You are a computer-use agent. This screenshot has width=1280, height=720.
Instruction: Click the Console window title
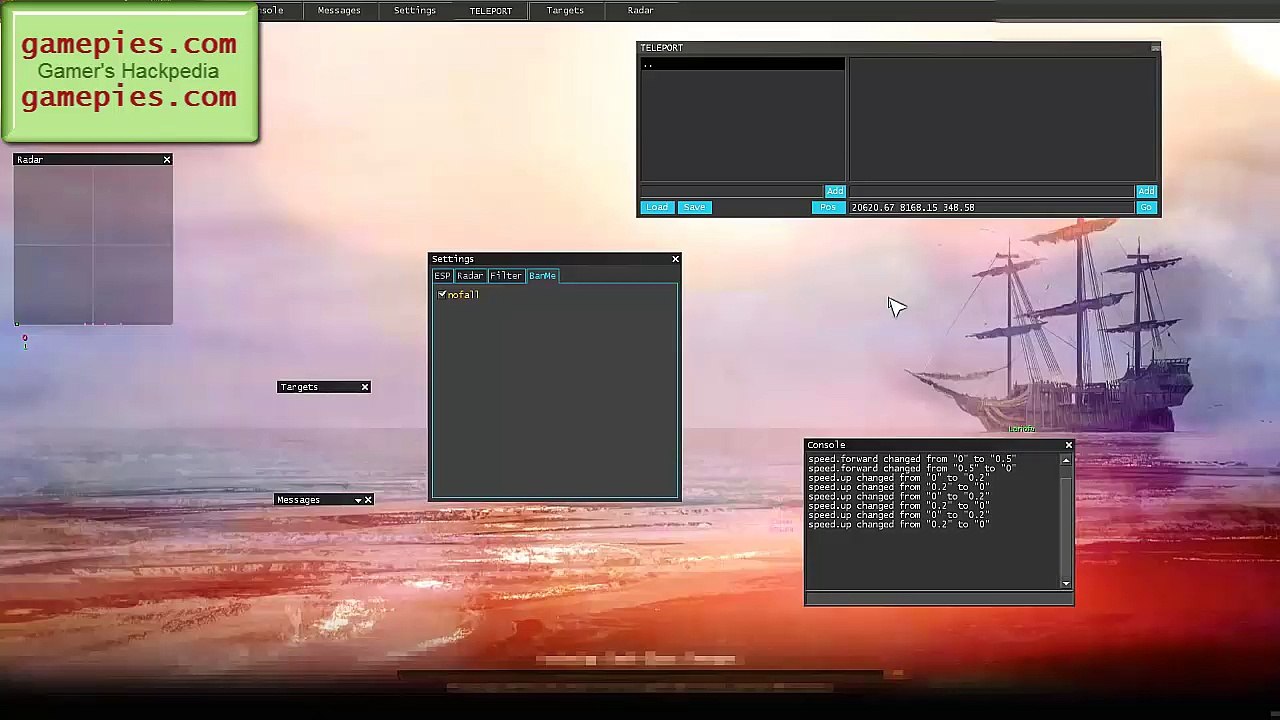click(826, 445)
